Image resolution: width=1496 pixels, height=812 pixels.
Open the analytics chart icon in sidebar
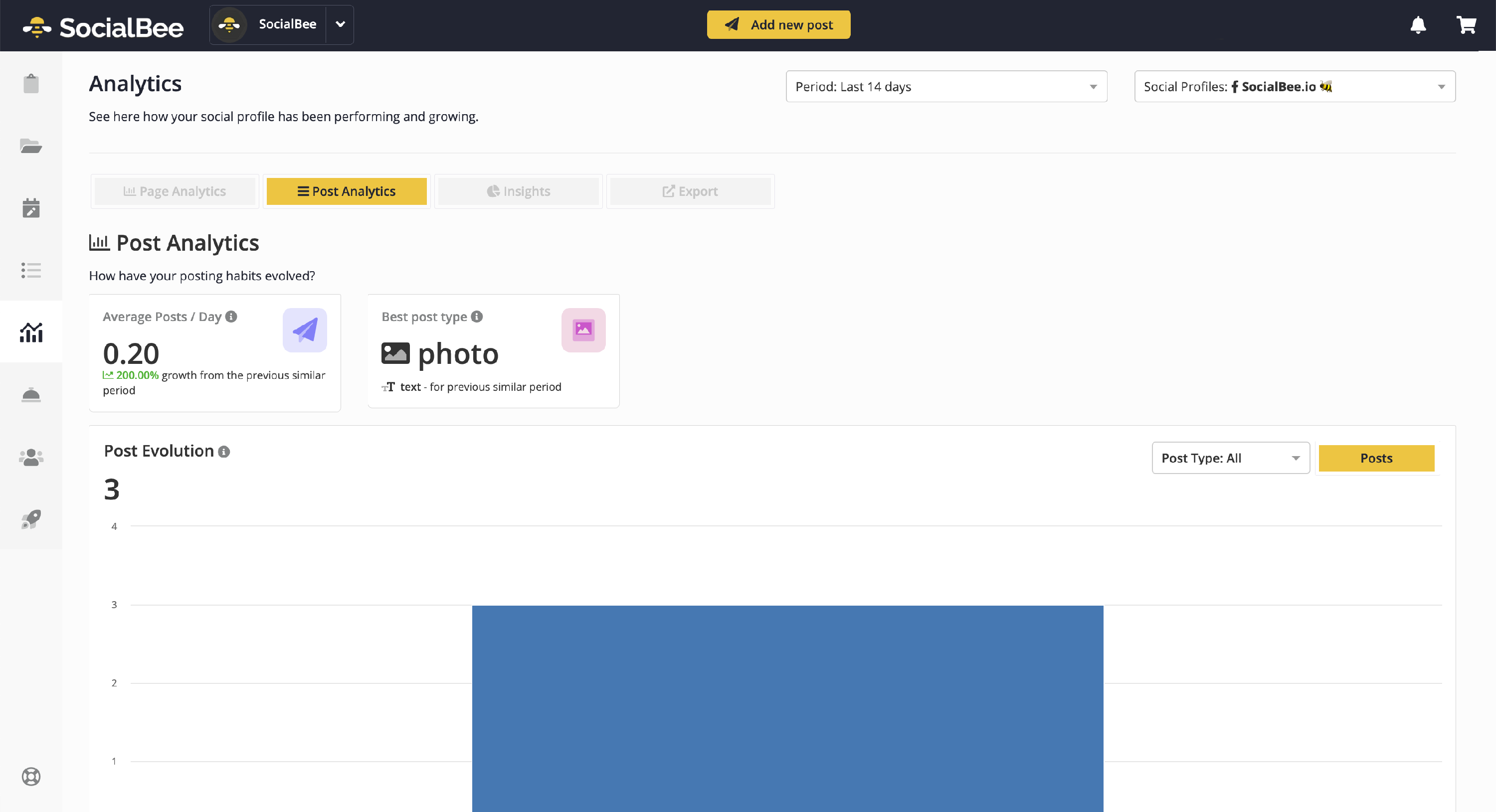[x=31, y=332]
